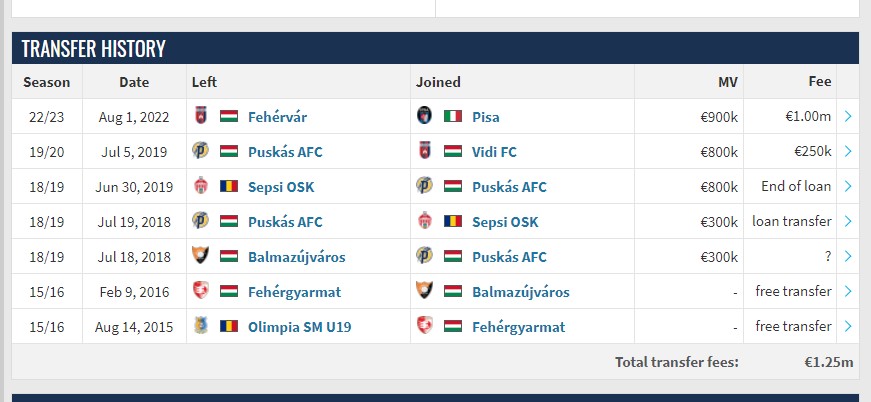Expand the Aug 1, 2022 transfer details arrow
Screen dimensions: 871x402
coord(848,116)
